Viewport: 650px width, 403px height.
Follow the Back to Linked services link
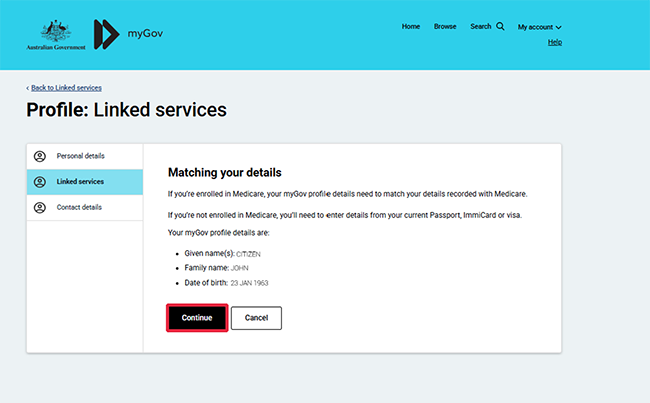pos(66,88)
